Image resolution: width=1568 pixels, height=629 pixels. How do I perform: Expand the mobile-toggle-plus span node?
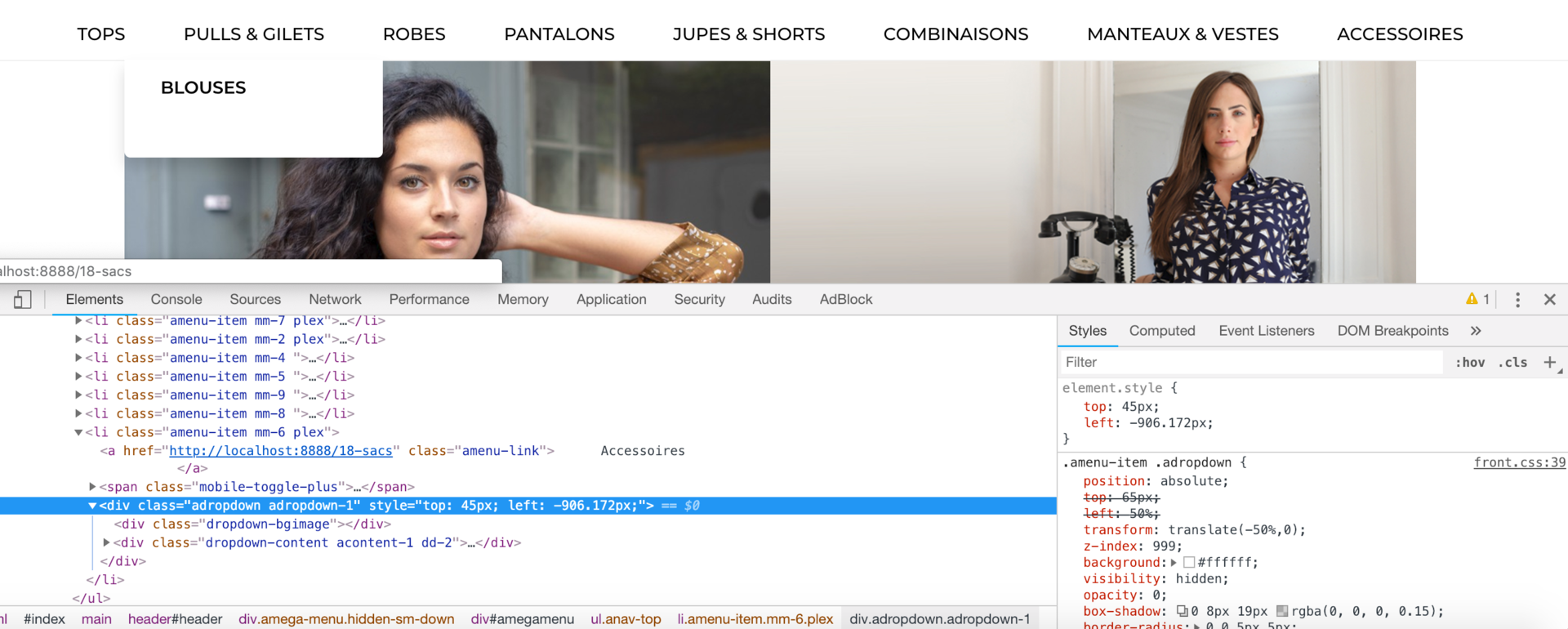(92, 487)
